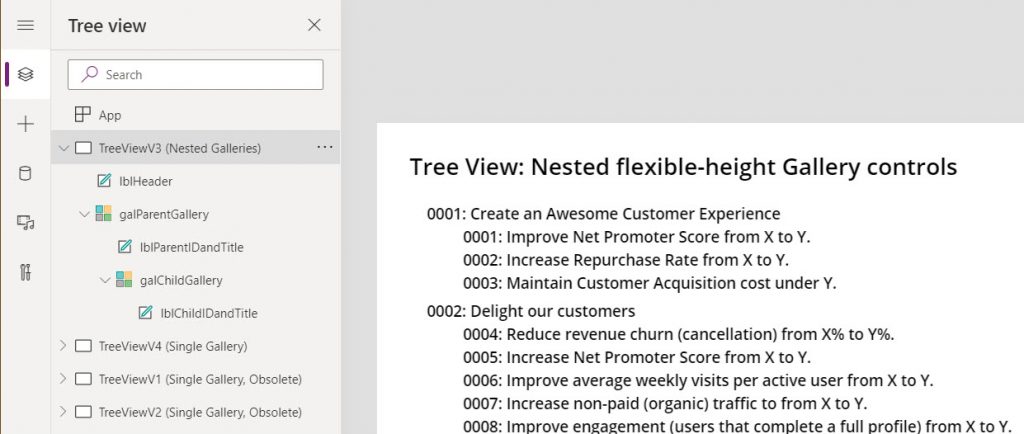Select the canvas header 'Tree View: Nested flexible-height Gallery controls'
The image size is (1024, 434).
(x=683, y=167)
